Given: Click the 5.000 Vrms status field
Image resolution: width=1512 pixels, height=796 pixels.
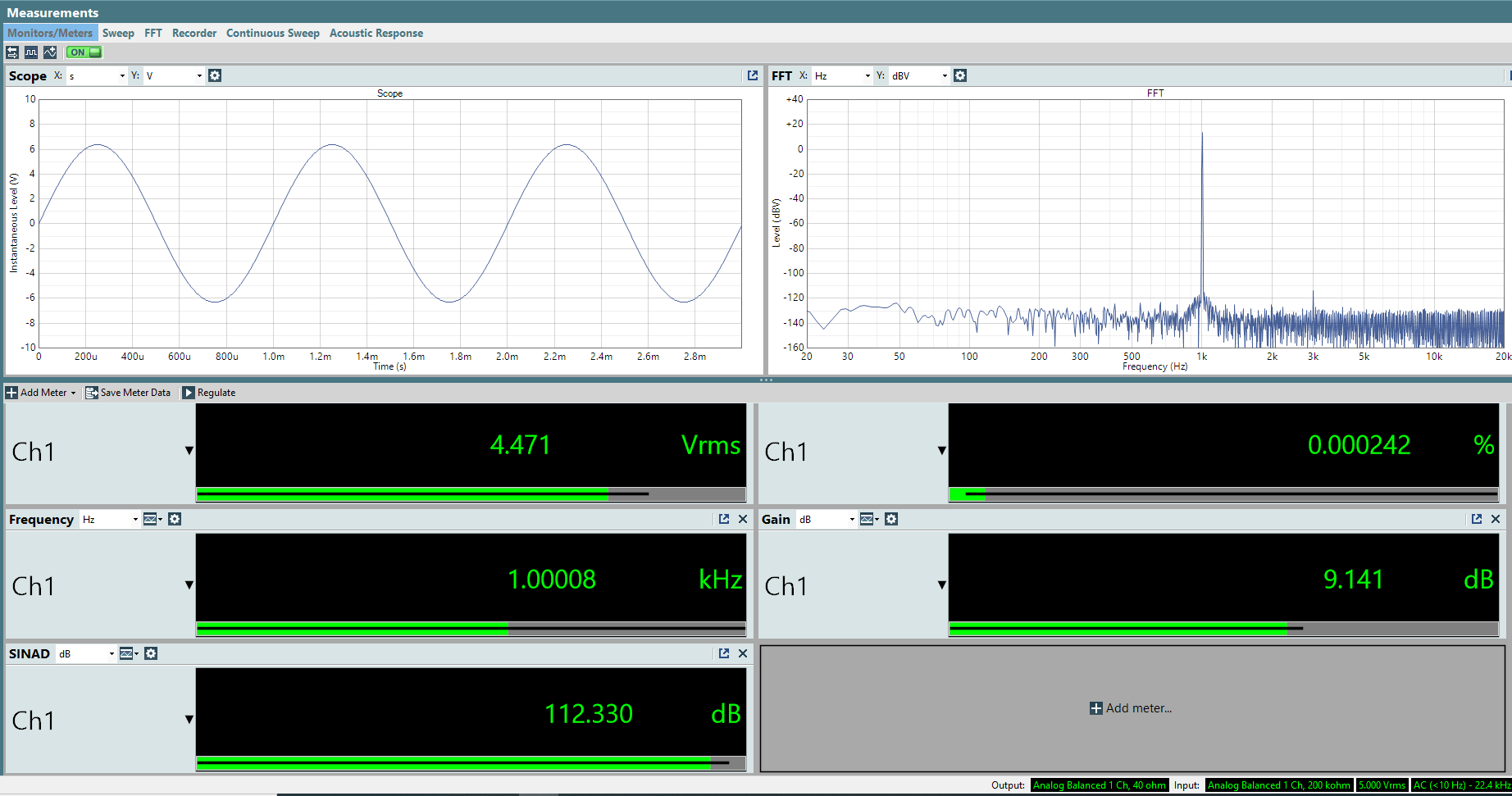Looking at the screenshot, I should tap(1382, 785).
